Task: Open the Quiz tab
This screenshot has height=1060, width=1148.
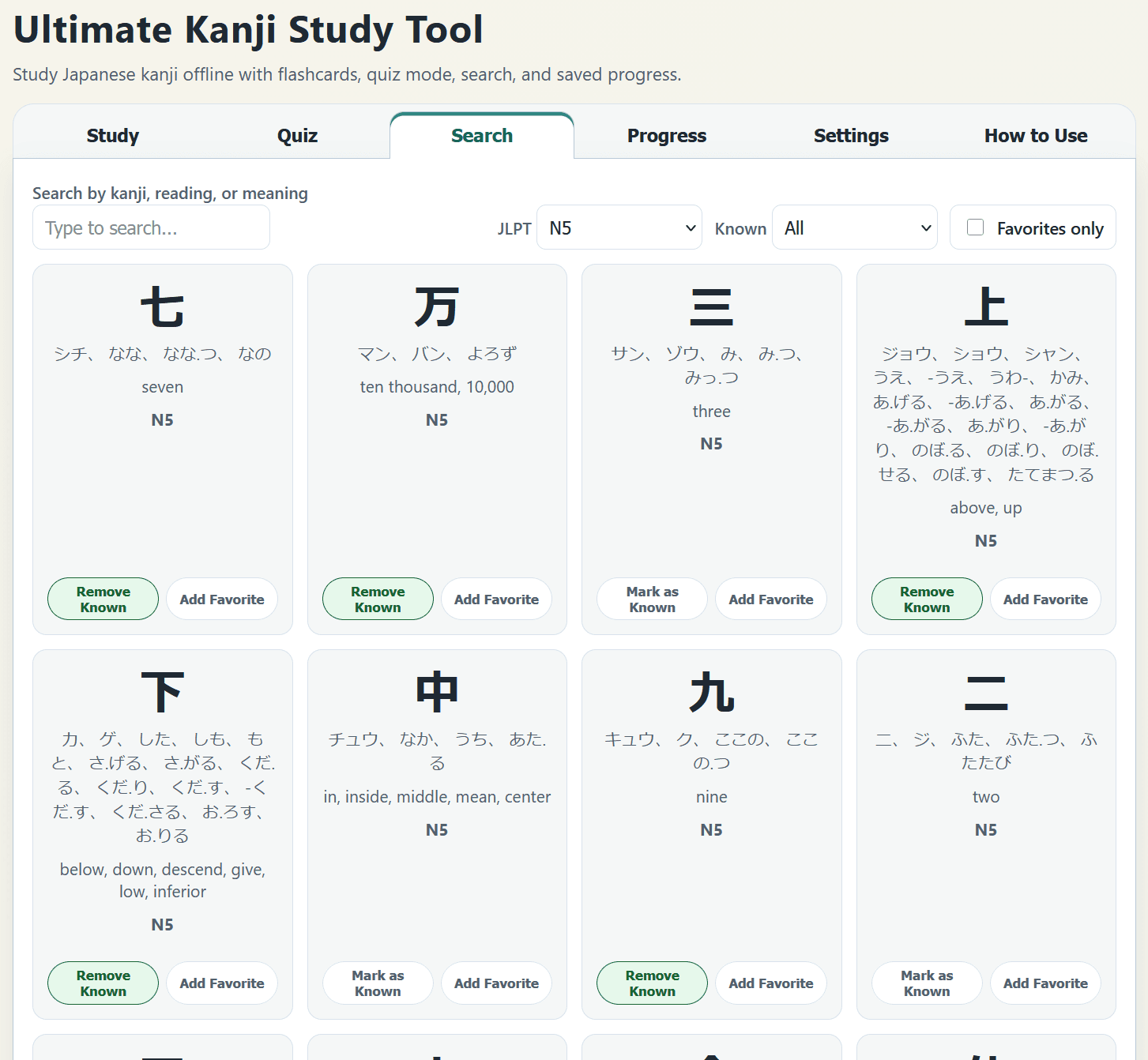Action: [297, 136]
